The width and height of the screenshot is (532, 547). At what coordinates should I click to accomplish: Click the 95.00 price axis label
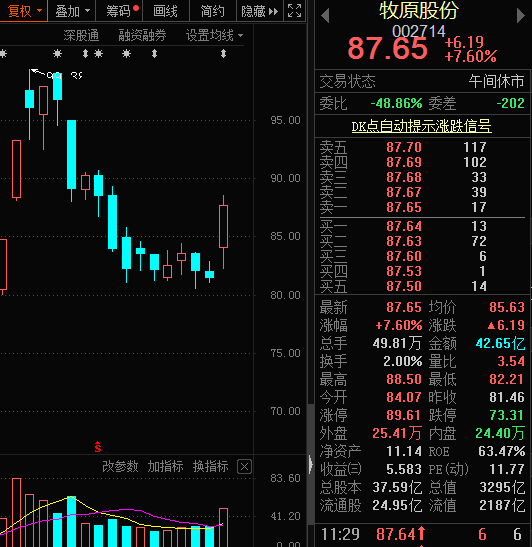pos(285,120)
